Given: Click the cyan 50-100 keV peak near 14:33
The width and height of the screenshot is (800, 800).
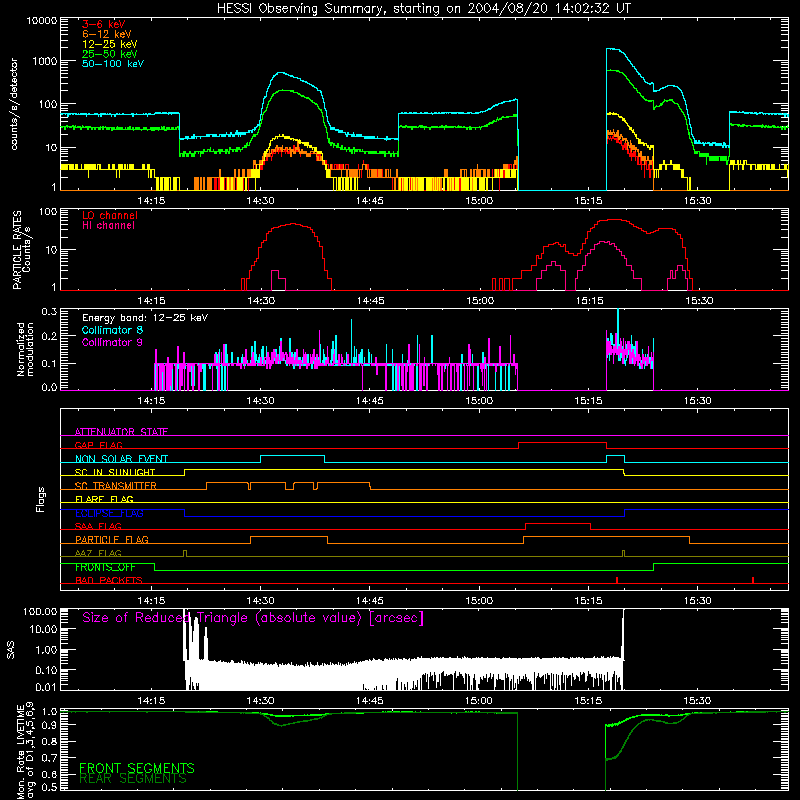Looking at the screenshot, I should 281,74.
